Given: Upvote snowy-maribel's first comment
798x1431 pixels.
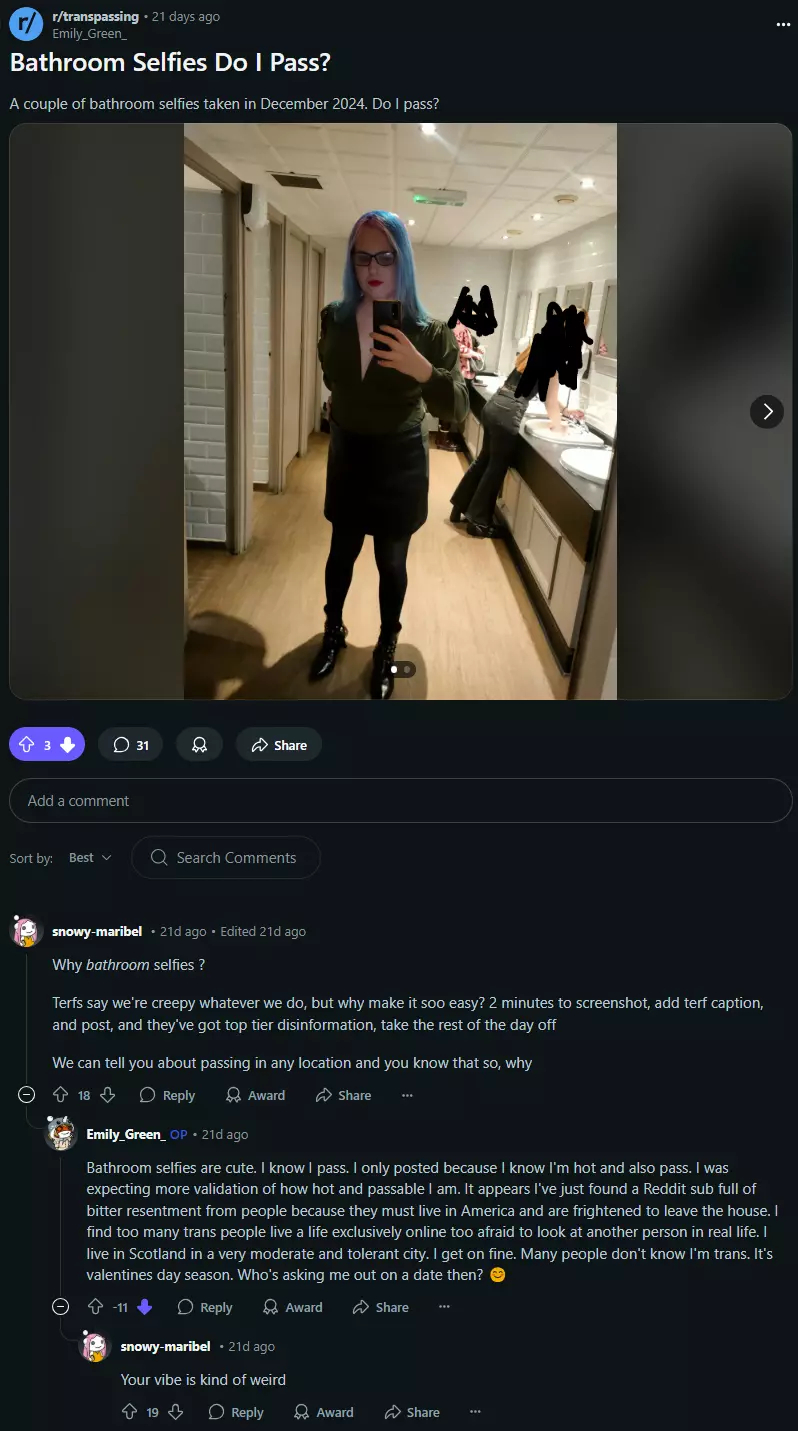Looking at the screenshot, I should click(60, 1095).
